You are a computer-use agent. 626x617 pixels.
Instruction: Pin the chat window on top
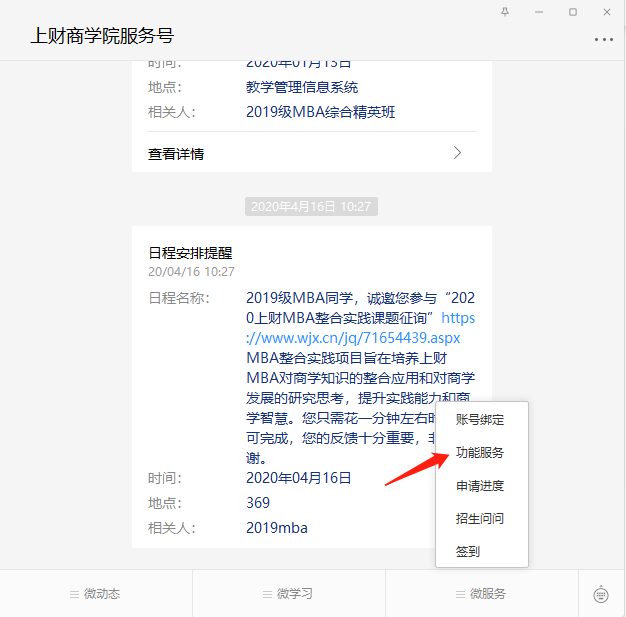tap(505, 12)
